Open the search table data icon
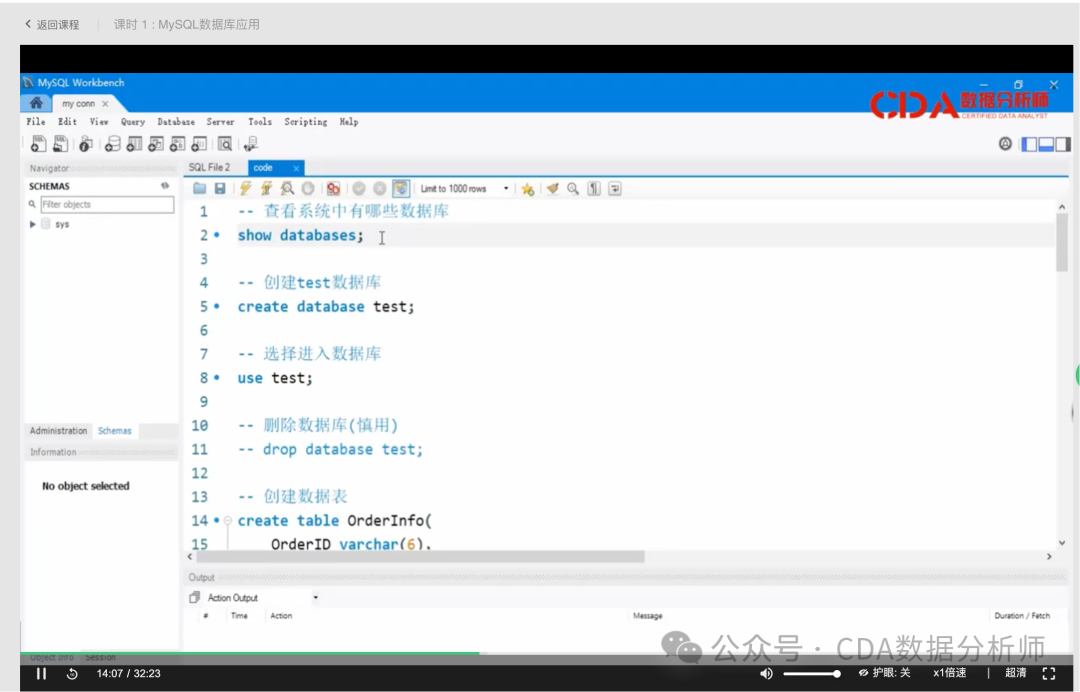 coord(225,143)
